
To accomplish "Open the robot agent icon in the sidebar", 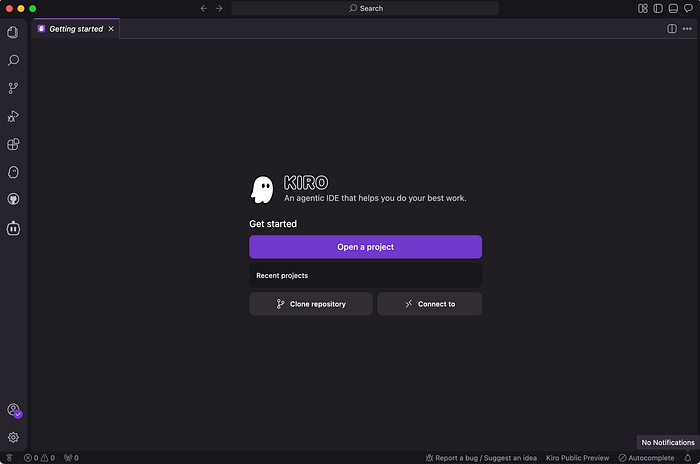I will coord(13,228).
